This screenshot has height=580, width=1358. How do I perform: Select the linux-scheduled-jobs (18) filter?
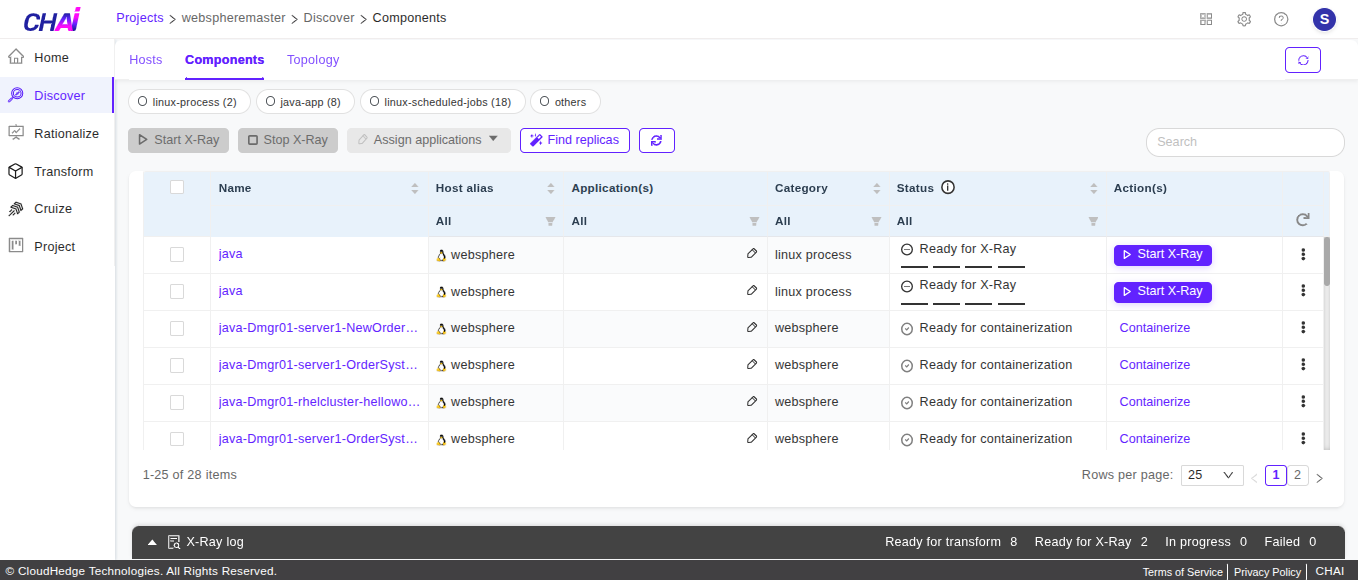click(442, 102)
